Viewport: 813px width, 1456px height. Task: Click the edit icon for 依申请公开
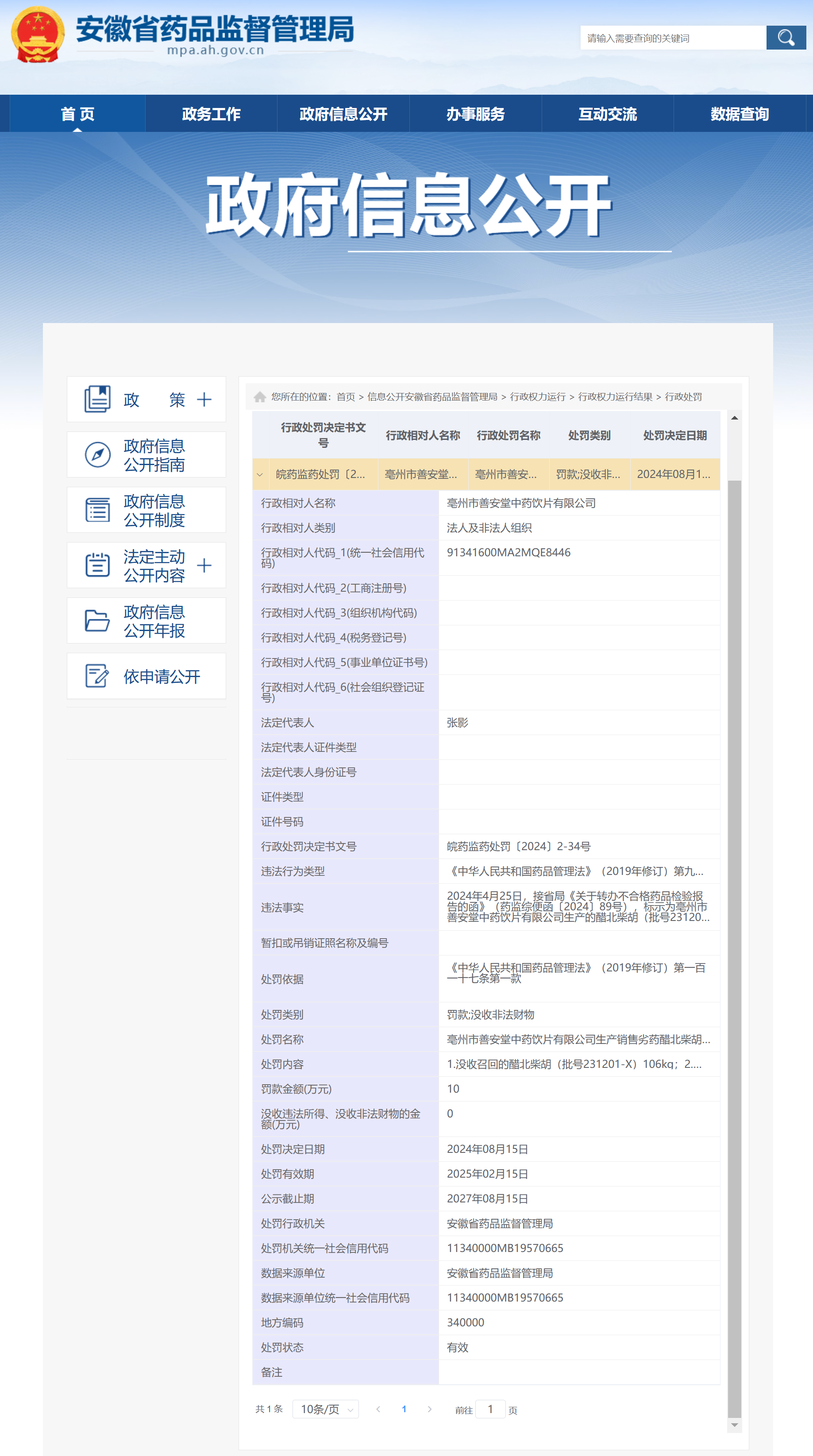[97, 676]
